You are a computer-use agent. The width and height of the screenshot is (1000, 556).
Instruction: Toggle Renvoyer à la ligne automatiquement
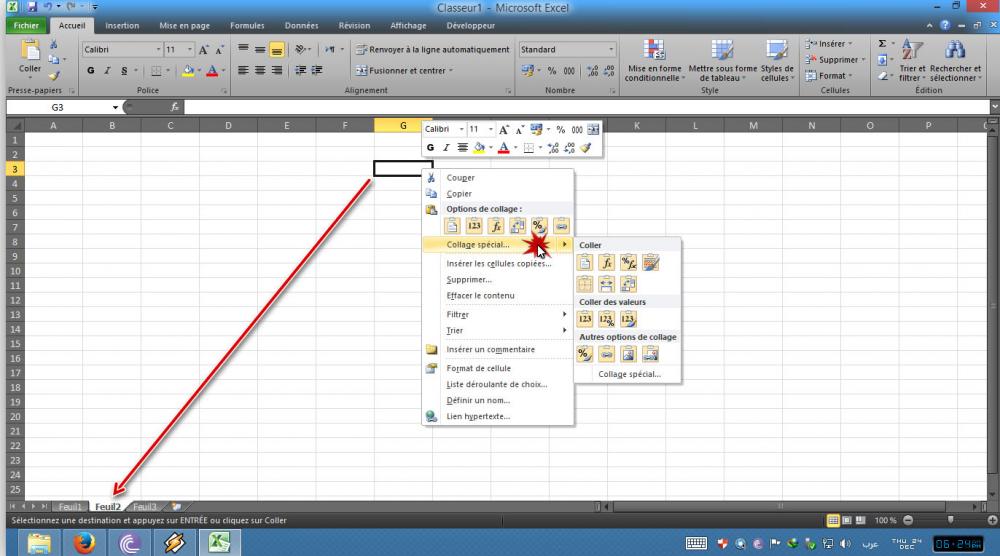click(433, 50)
